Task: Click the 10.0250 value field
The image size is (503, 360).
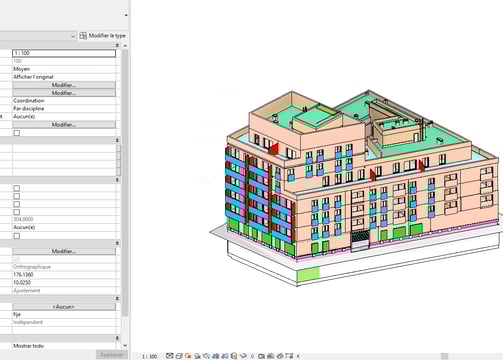Action: click(64, 283)
